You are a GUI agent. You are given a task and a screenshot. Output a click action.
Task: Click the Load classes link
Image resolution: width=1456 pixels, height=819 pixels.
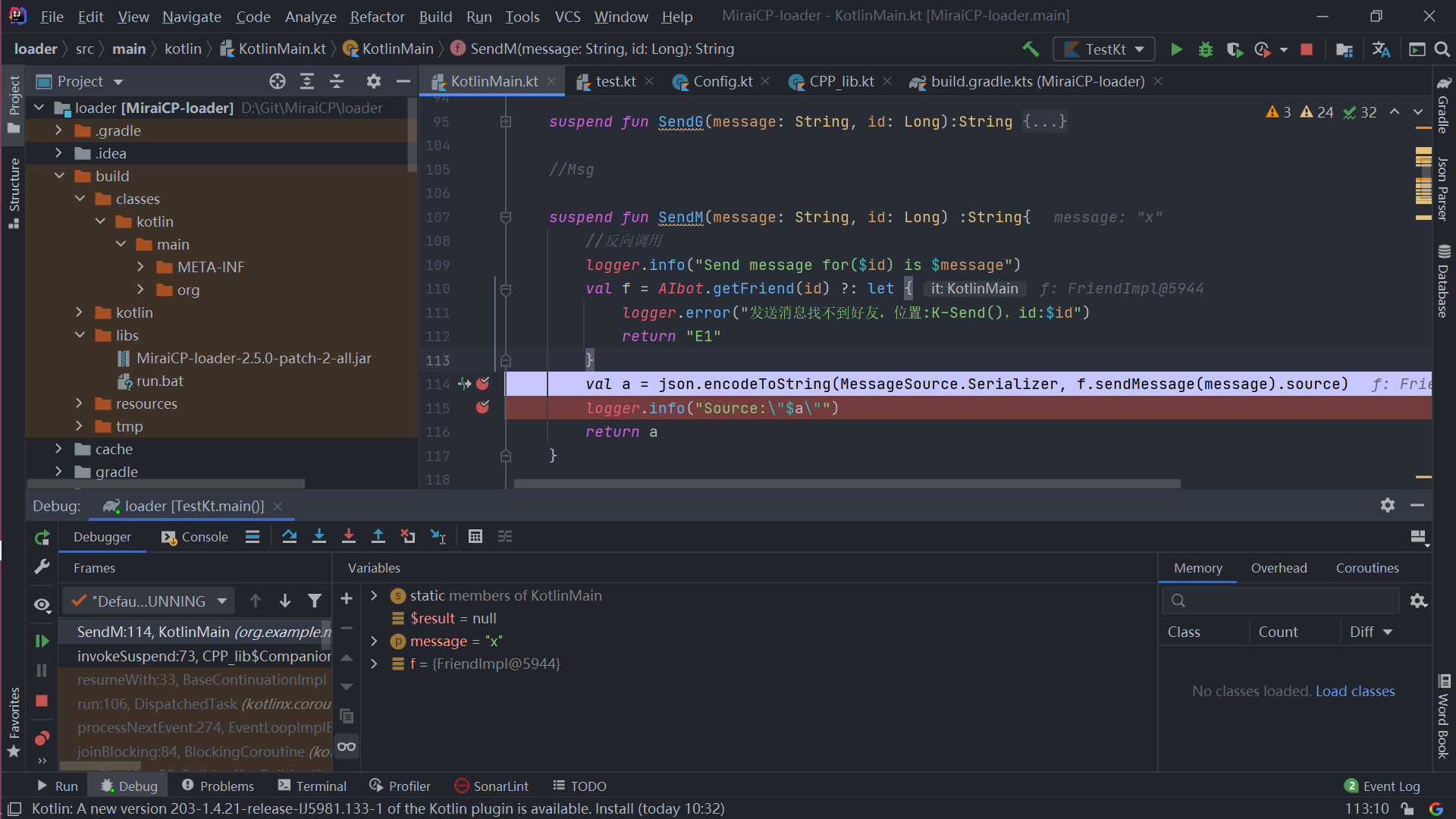pyautogui.click(x=1354, y=691)
